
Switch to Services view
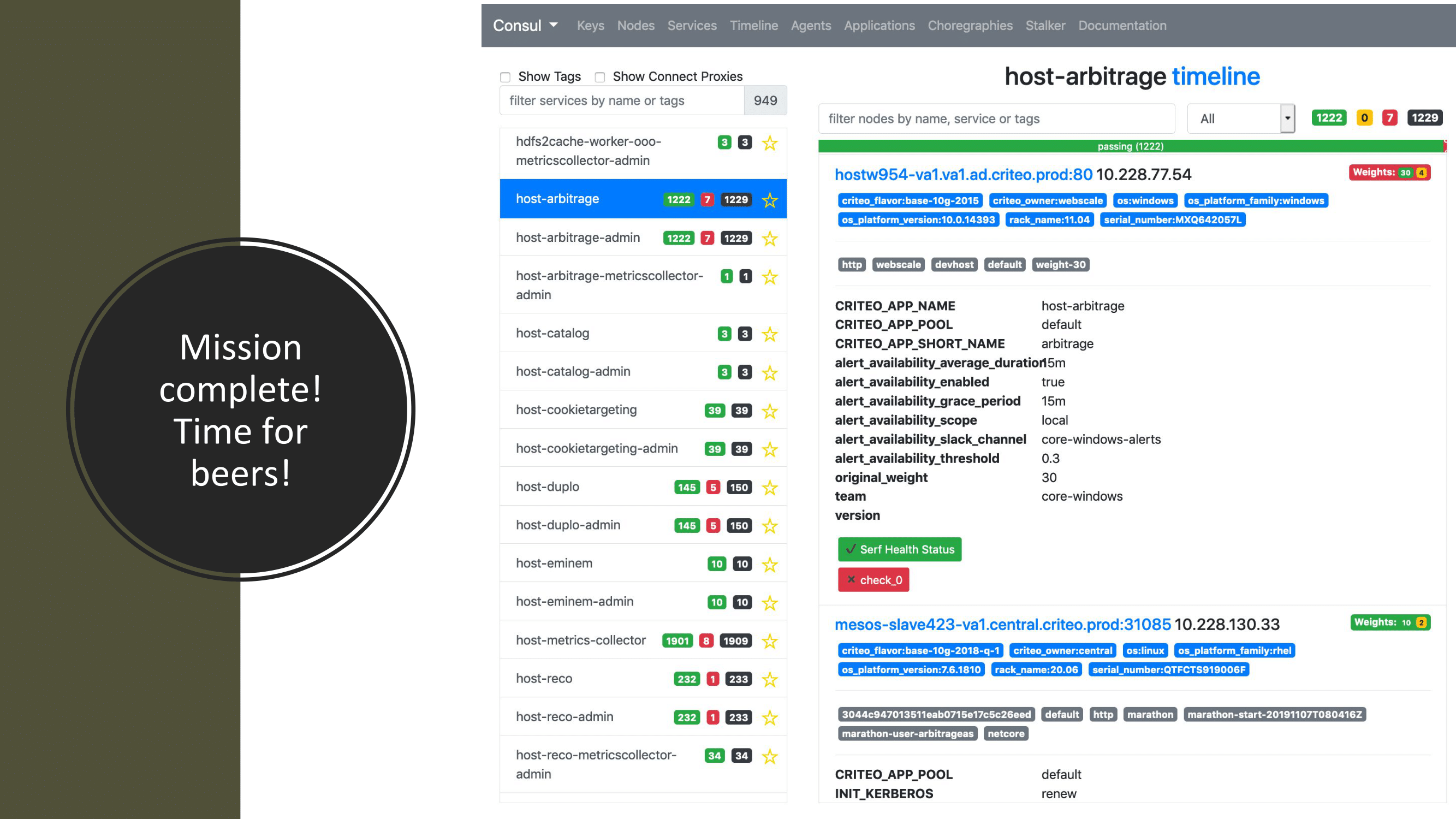click(x=692, y=26)
